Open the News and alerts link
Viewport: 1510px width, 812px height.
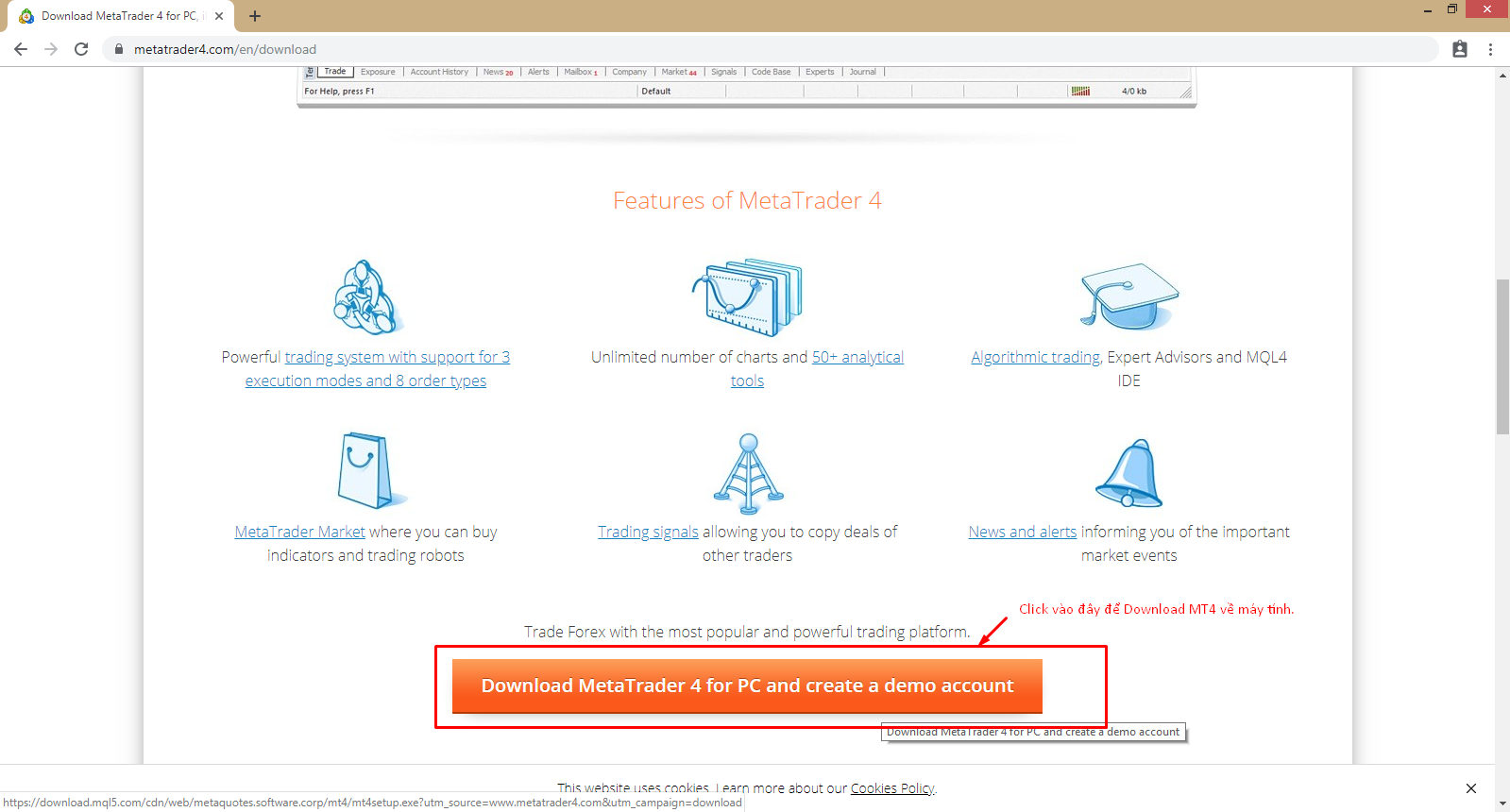[x=1022, y=533]
